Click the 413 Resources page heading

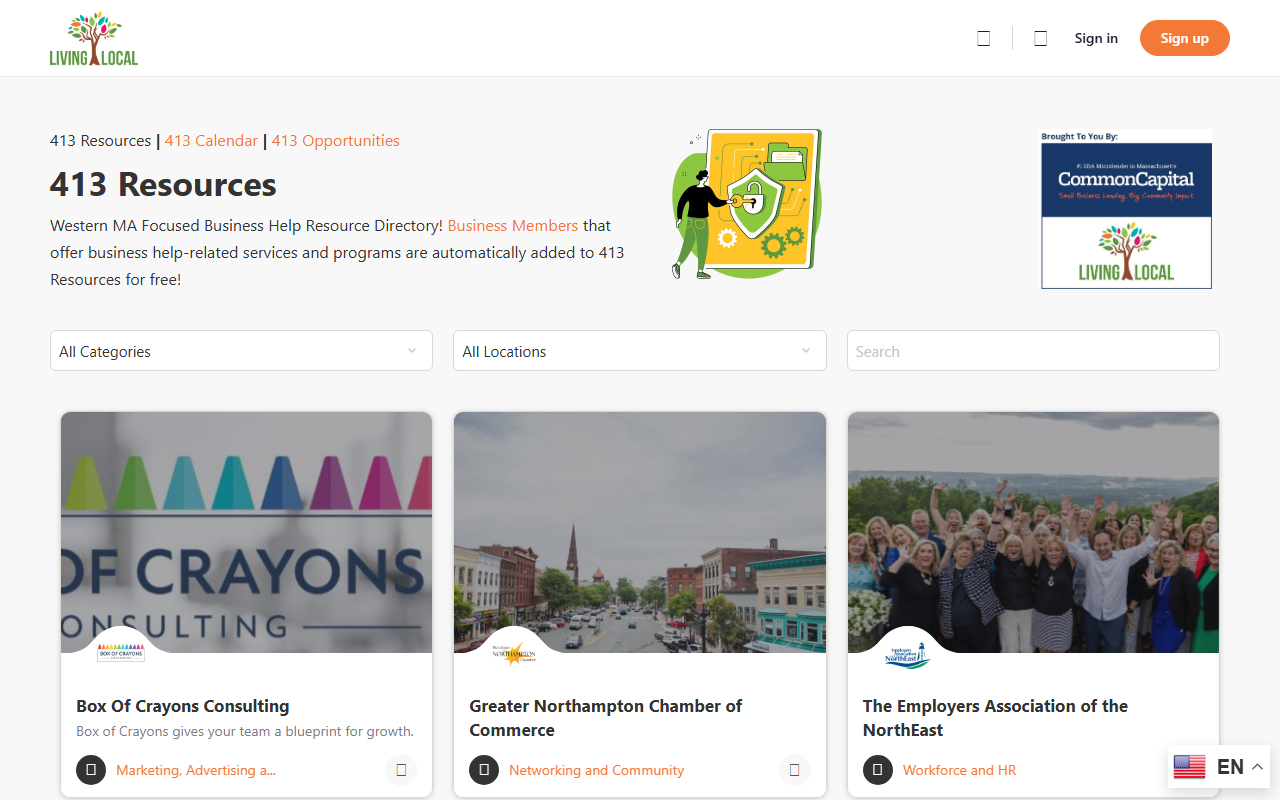163,185
